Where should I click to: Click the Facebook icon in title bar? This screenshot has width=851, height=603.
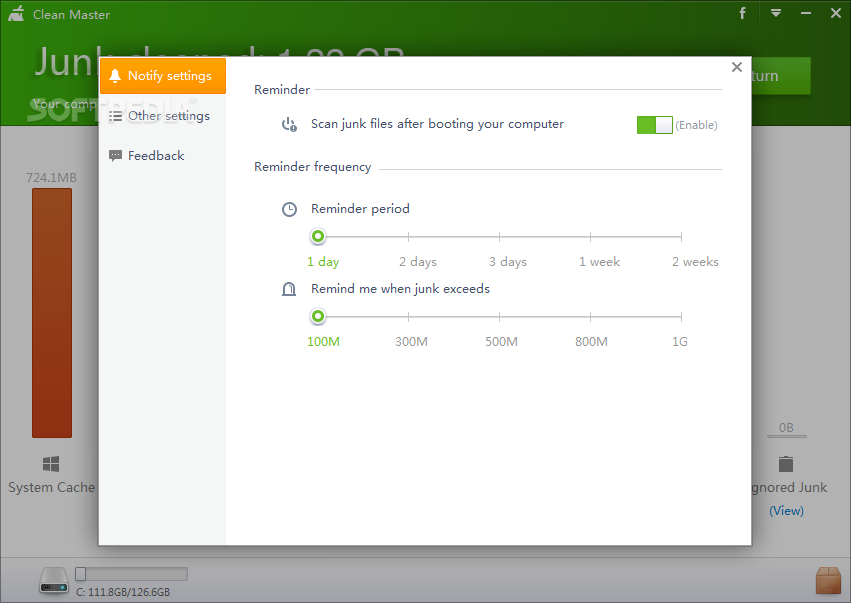[742, 13]
